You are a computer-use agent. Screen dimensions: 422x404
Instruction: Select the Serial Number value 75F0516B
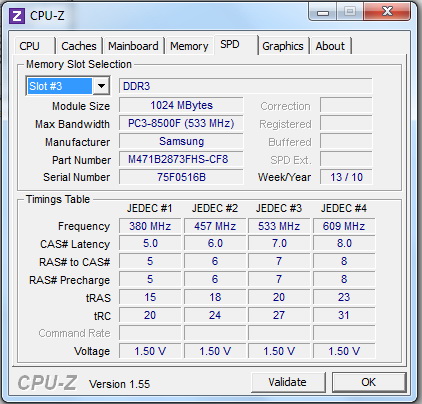[181, 177]
